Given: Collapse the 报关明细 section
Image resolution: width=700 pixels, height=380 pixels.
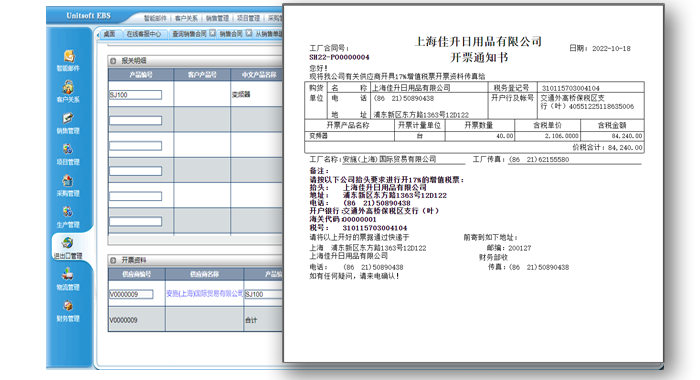Looking at the screenshot, I should [x=113, y=61].
